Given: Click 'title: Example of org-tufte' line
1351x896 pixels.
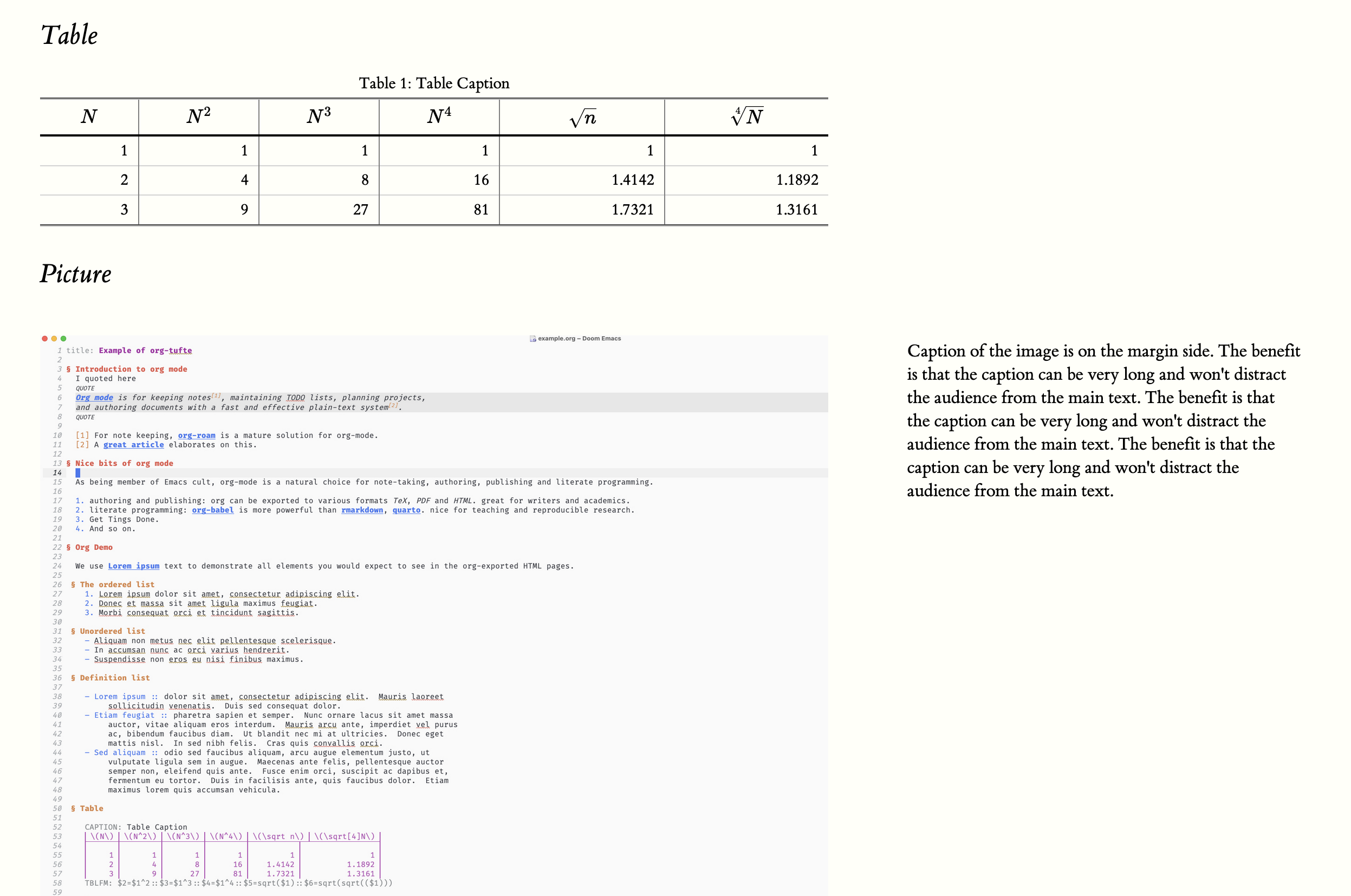Looking at the screenshot, I should [128, 351].
